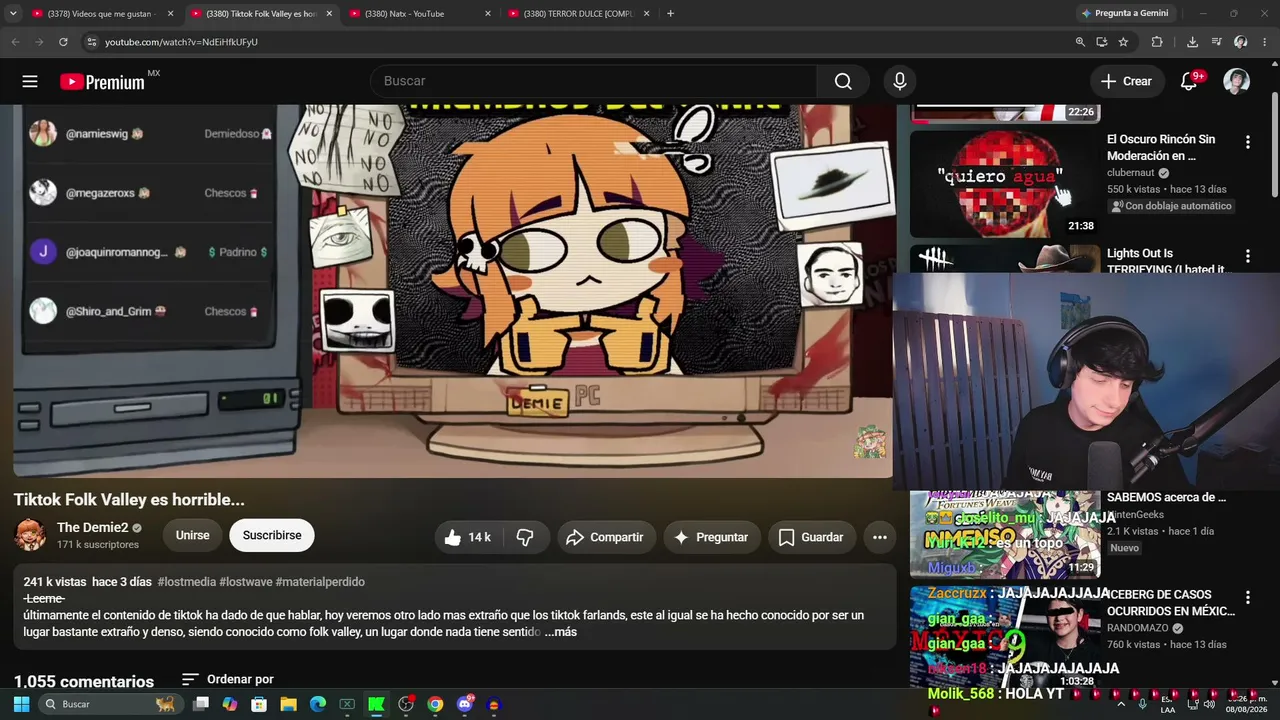Dislike the video with thumbs down
This screenshot has width=1280, height=720.
pos(525,537)
